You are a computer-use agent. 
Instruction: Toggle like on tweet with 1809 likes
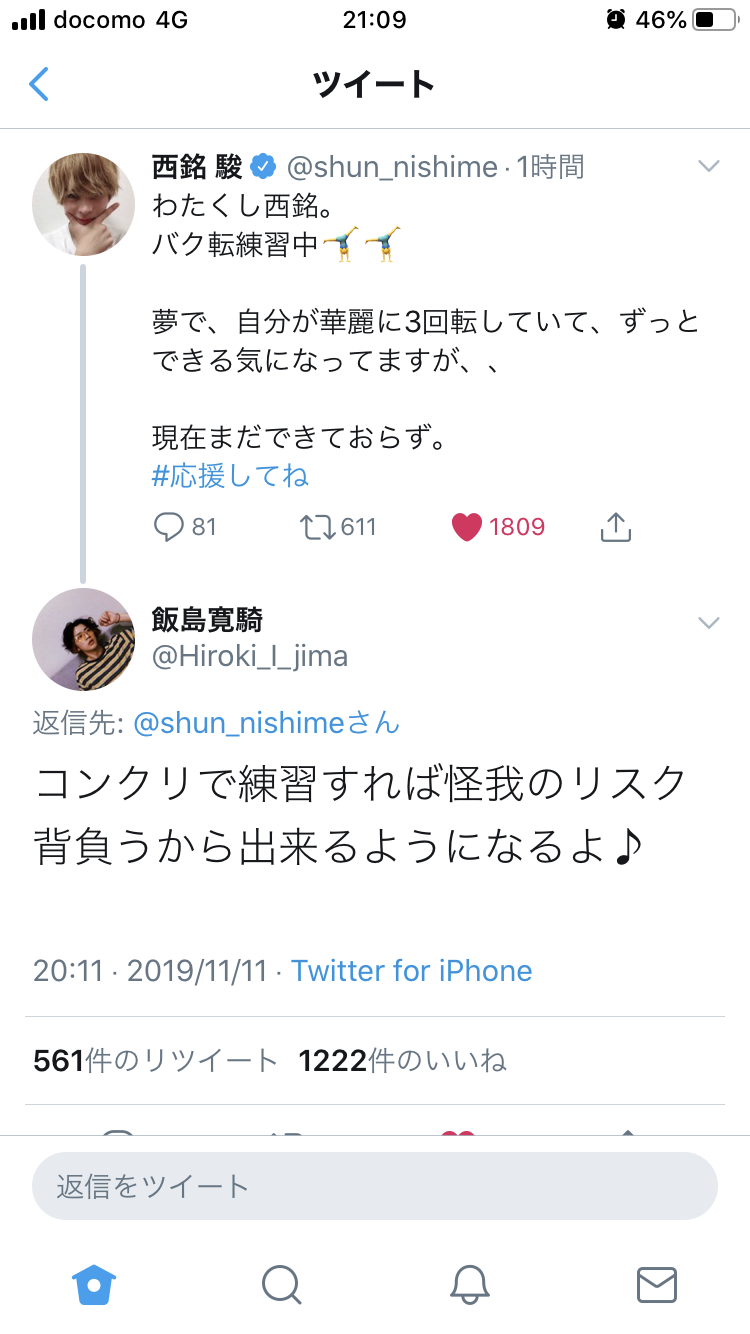click(467, 527)
